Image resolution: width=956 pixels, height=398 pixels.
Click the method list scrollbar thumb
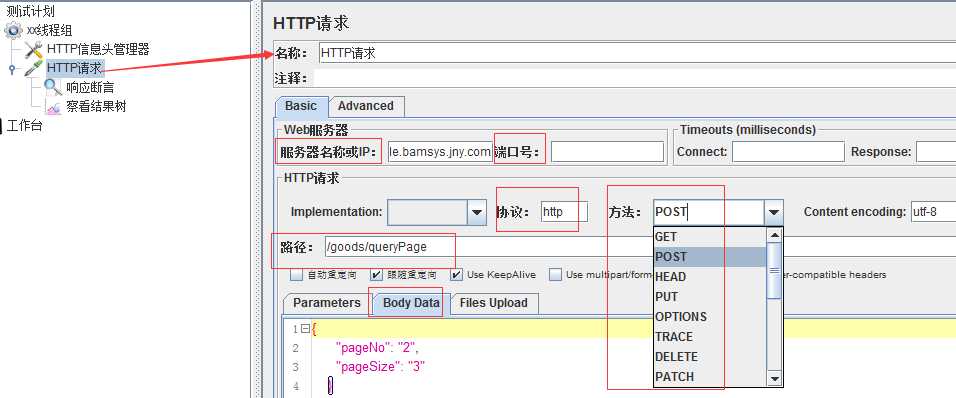pyautogui.click(x=774, y=270)
